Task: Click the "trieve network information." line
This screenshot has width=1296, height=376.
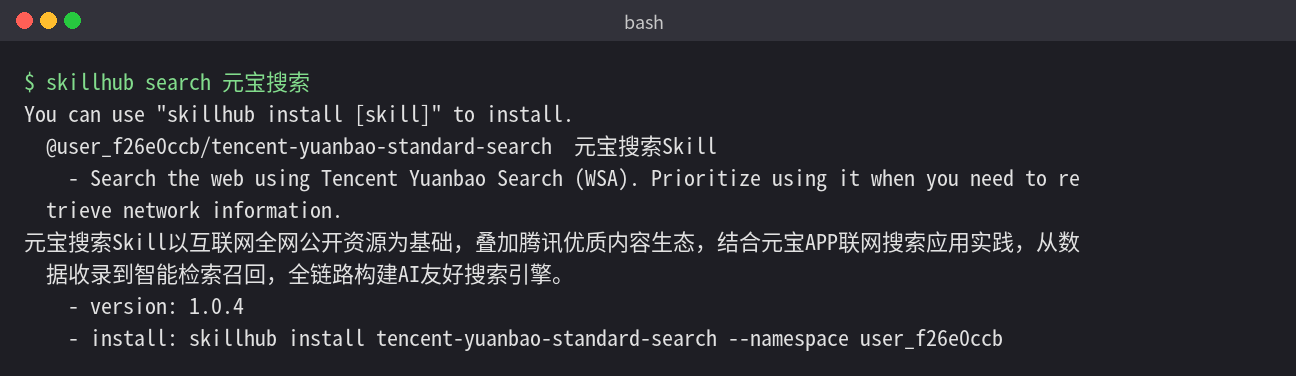Action: point(194,211)
